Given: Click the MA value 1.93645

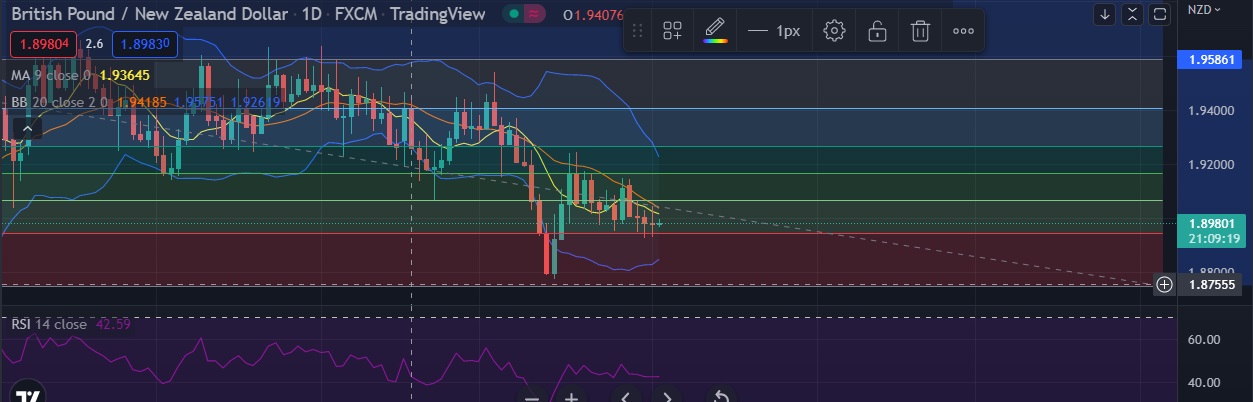Looking at the screenshot, I should [x=124, y=75].
